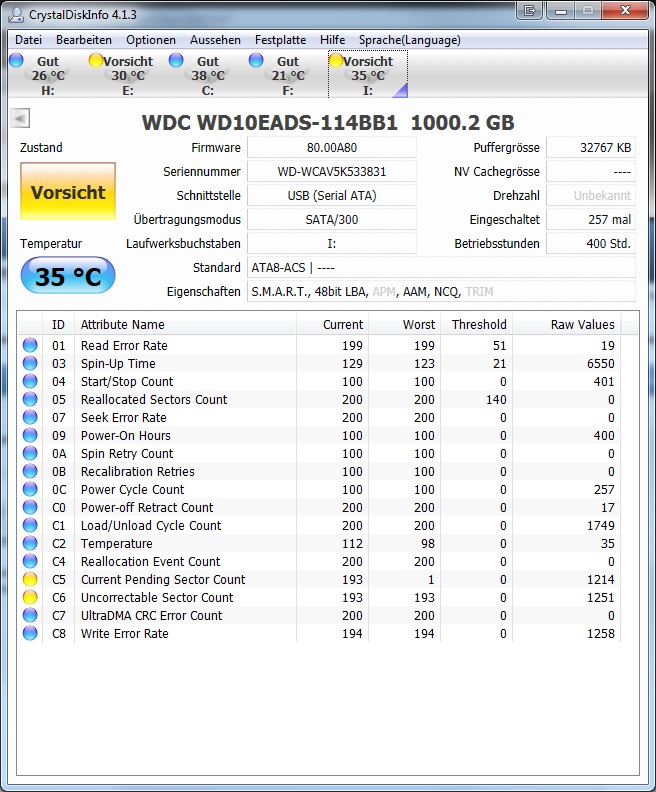
Task: Click raw value 6550 of Spin-Up Time
Action: [x=600, y=364]
